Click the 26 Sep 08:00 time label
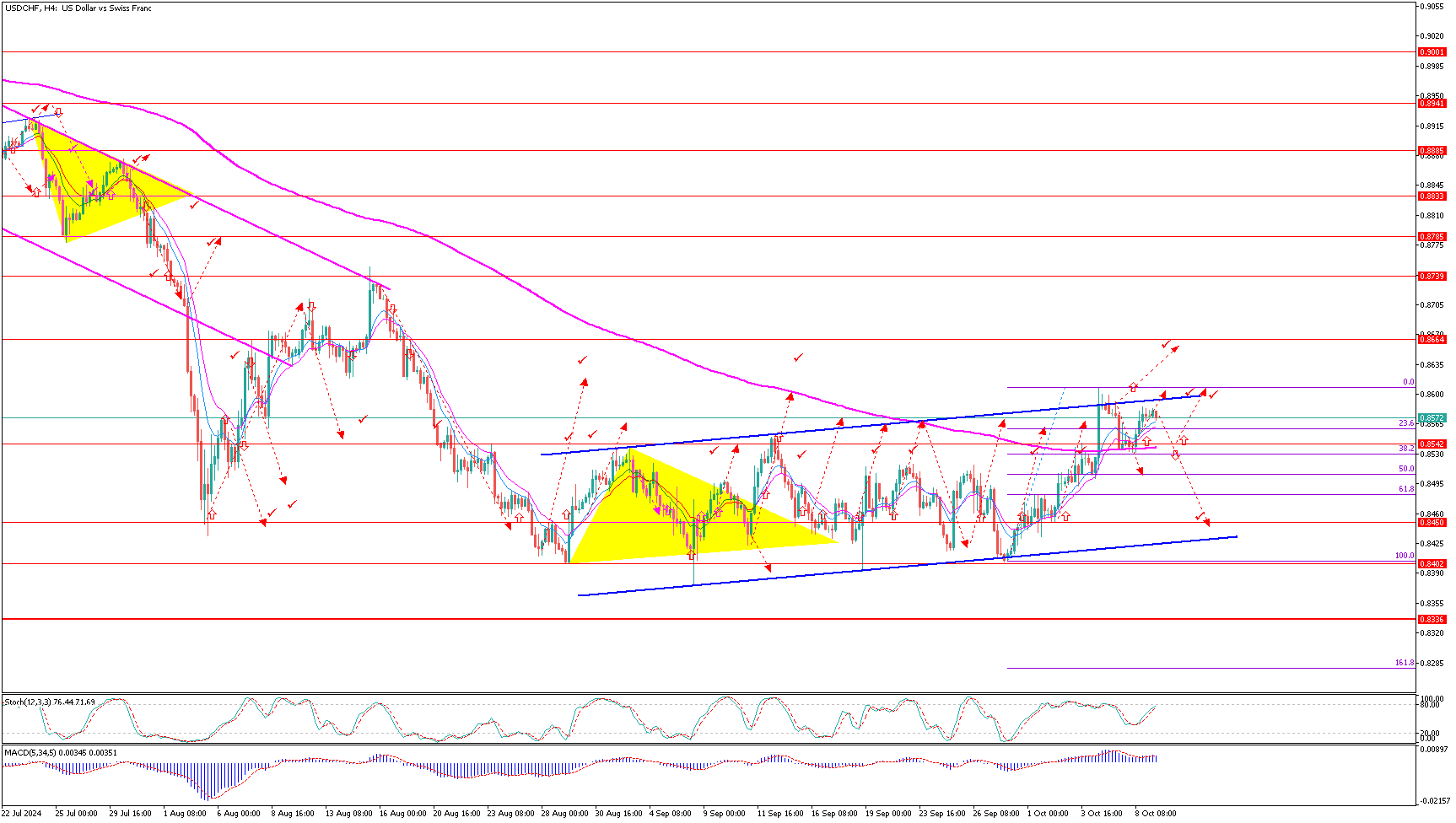This screenshot has height=823, width=1456. pos(996,814)
